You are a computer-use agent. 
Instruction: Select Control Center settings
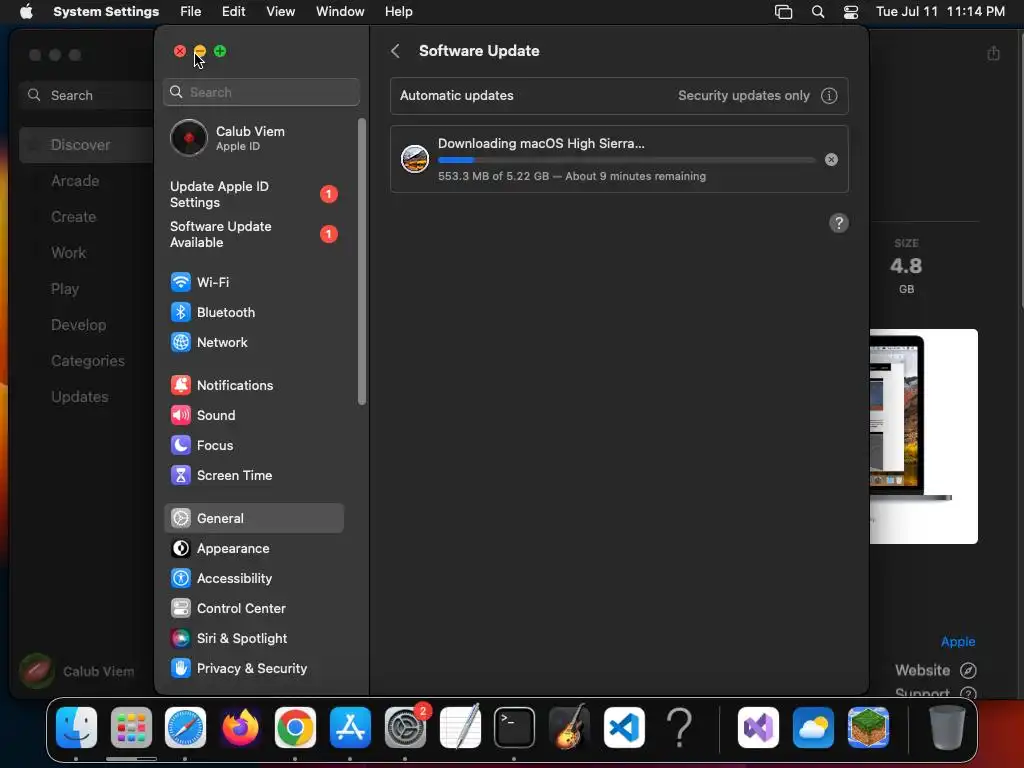coord(253,609)
